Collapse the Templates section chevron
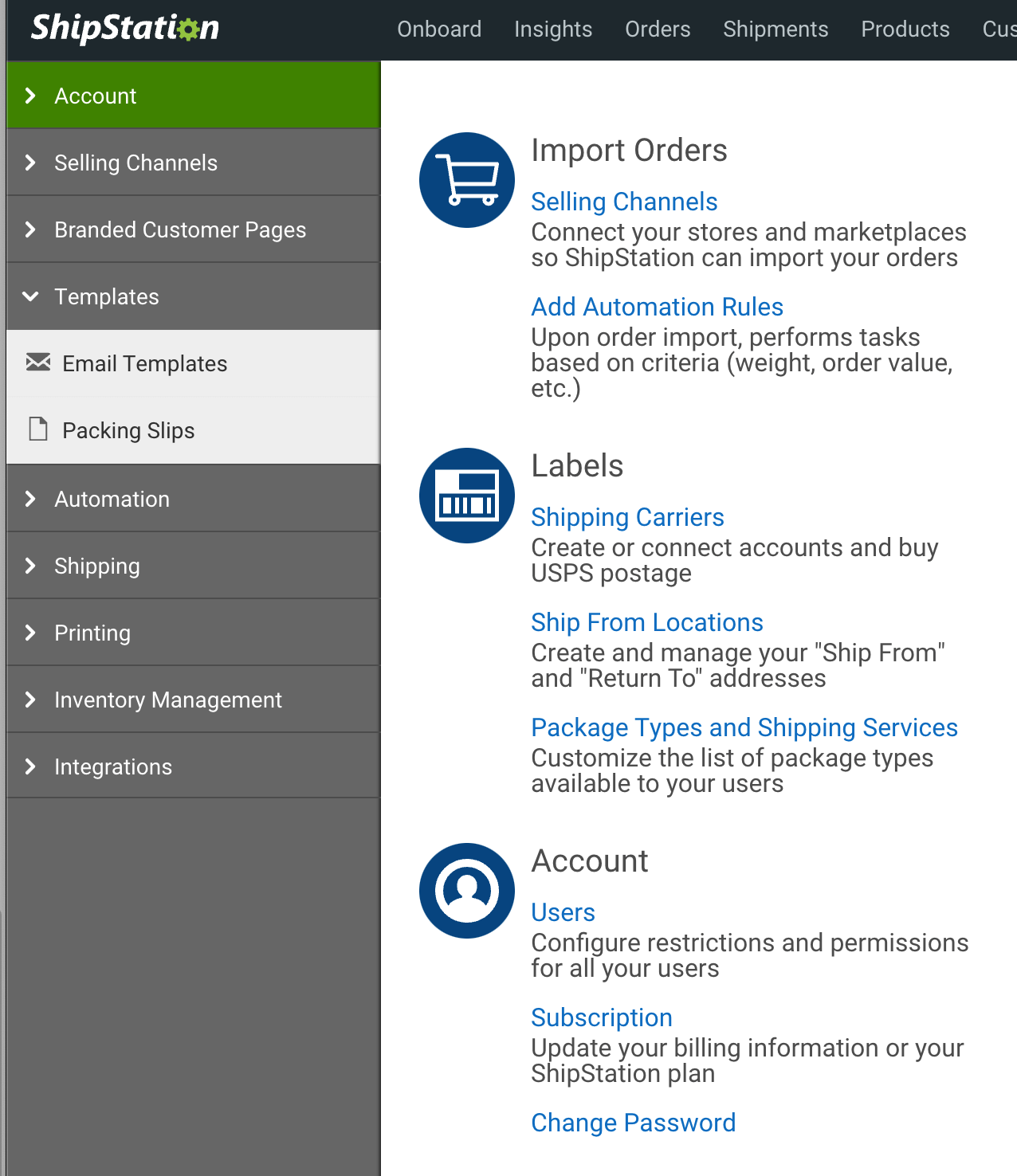The height and width of the screenshot is (1176, 1017). (30, 296)
